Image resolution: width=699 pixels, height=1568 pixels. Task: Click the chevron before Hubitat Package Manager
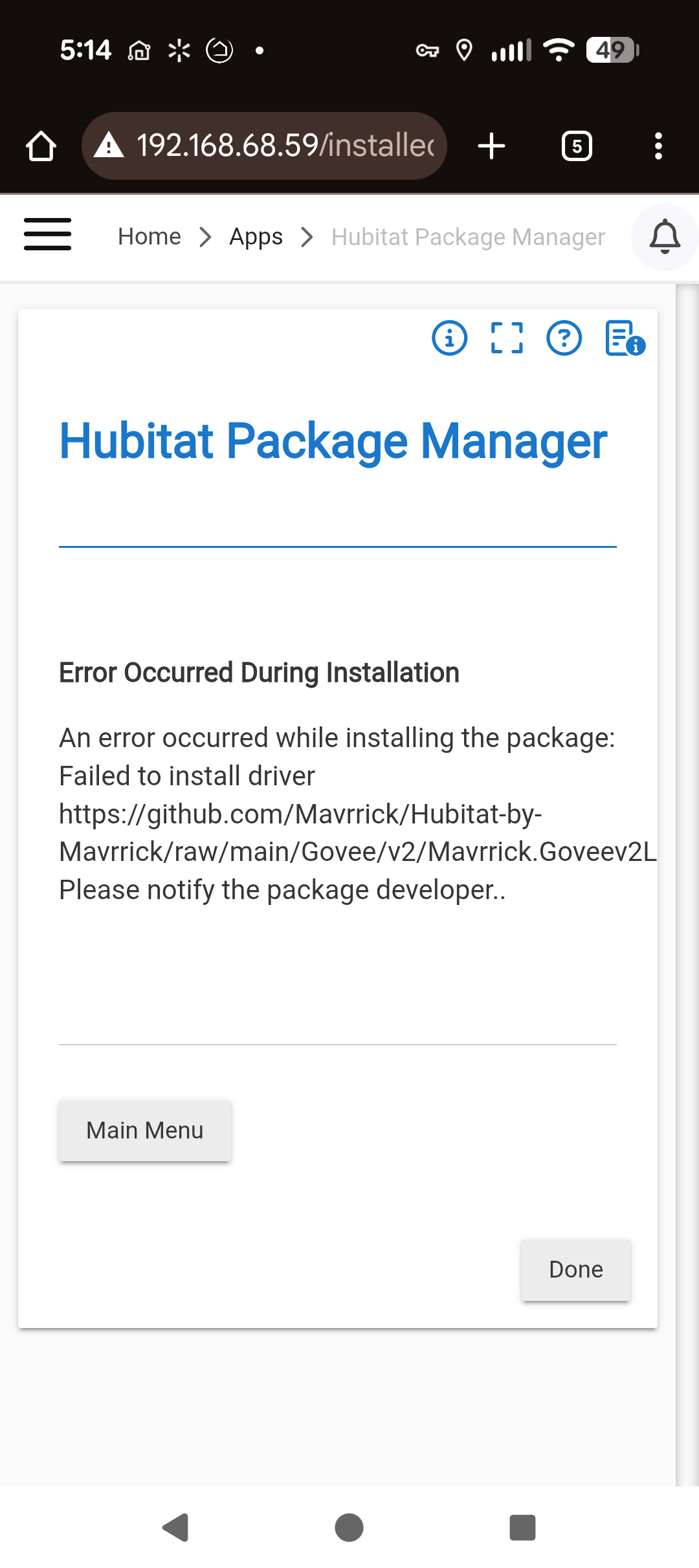(307, 237)
